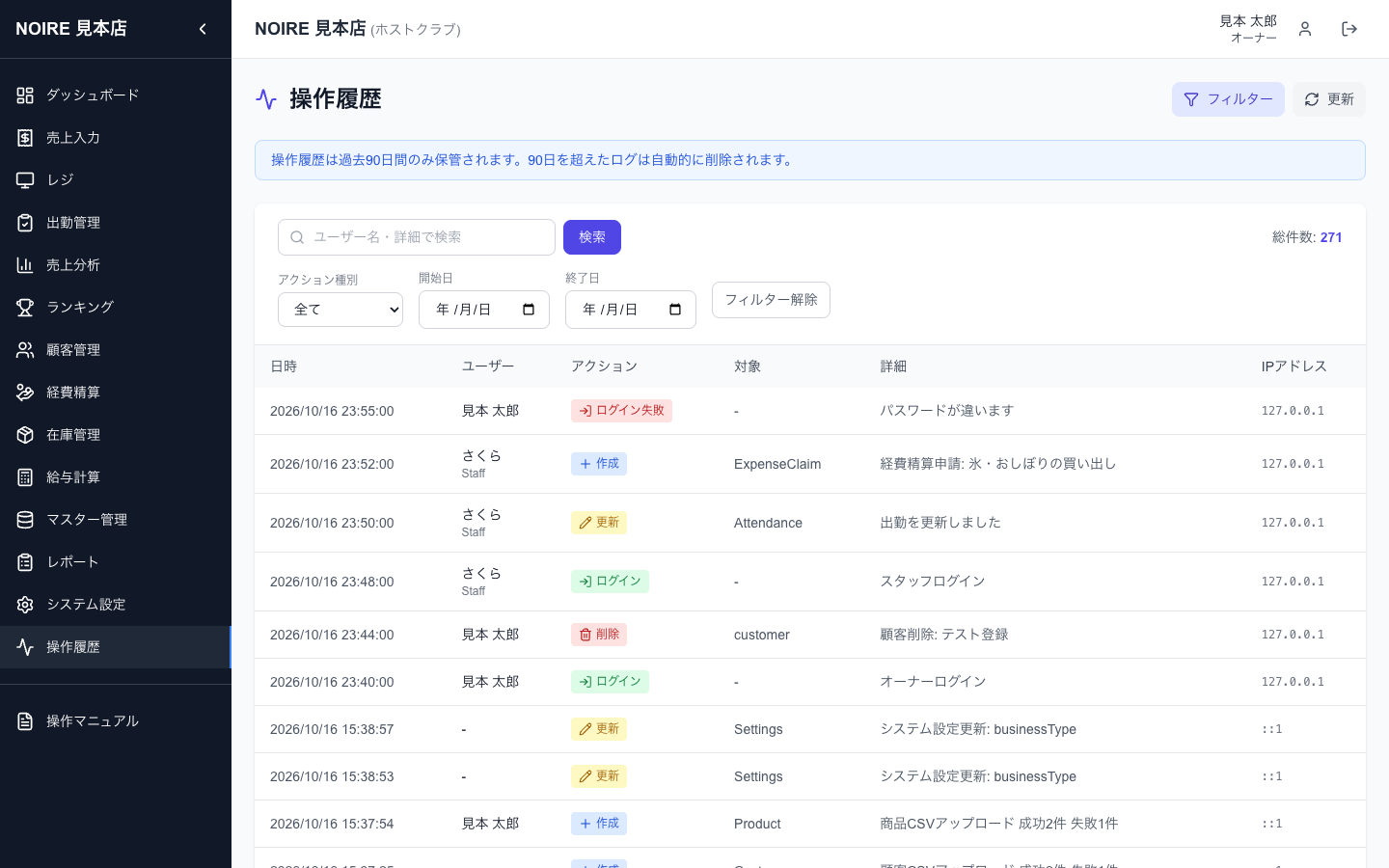Click 作成 badge in Product row
The width and height of the screenshot is (1389, 868).
click(599, 824)
